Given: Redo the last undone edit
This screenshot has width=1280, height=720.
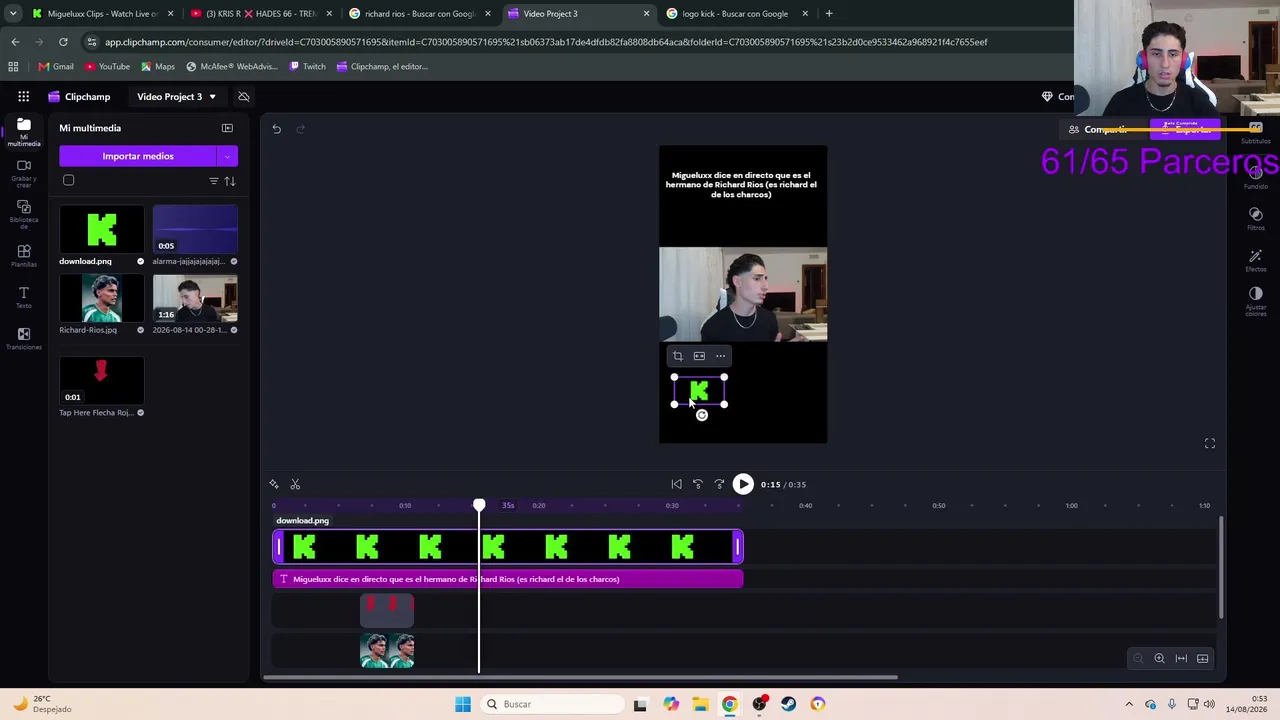Looking at the screenshot, I should point(300,129).
